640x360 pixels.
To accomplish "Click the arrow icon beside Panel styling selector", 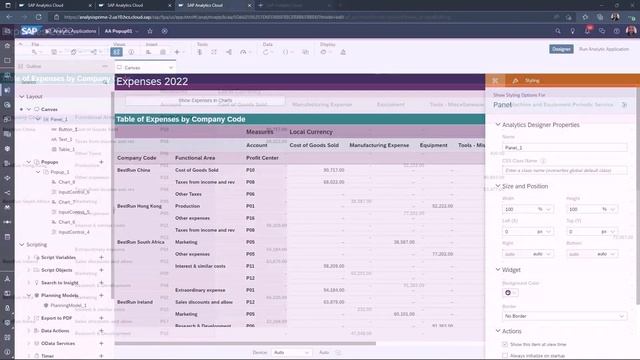I will 624,105.
